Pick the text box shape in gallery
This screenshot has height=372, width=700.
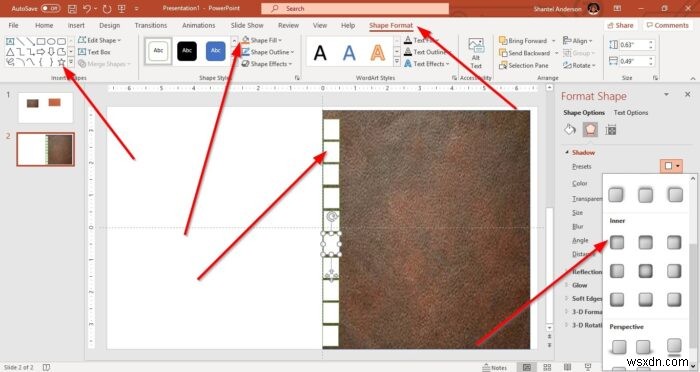pos(10,42)
